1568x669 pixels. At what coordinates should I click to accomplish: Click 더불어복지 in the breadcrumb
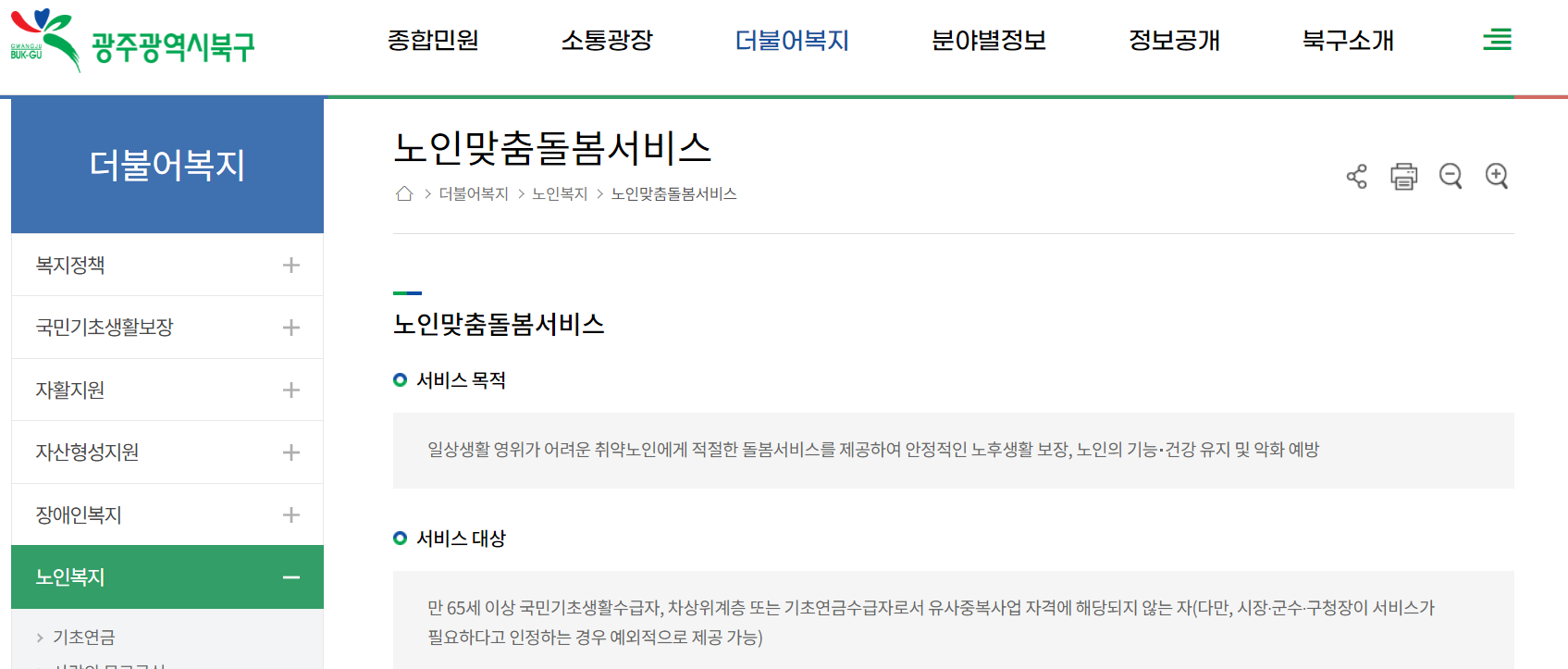(x=475, y=193)
